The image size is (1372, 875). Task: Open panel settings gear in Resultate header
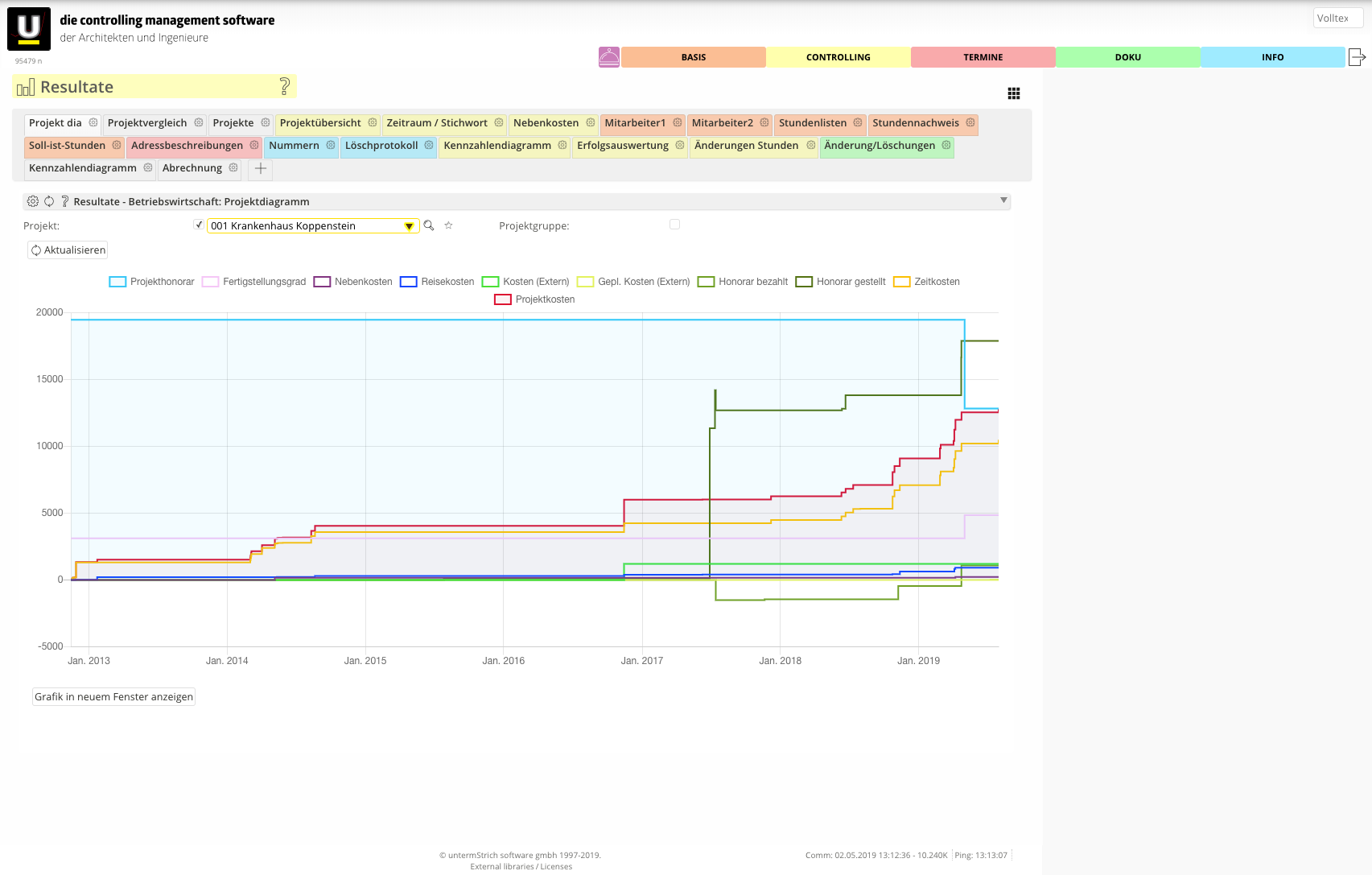(x=33, y=201)
